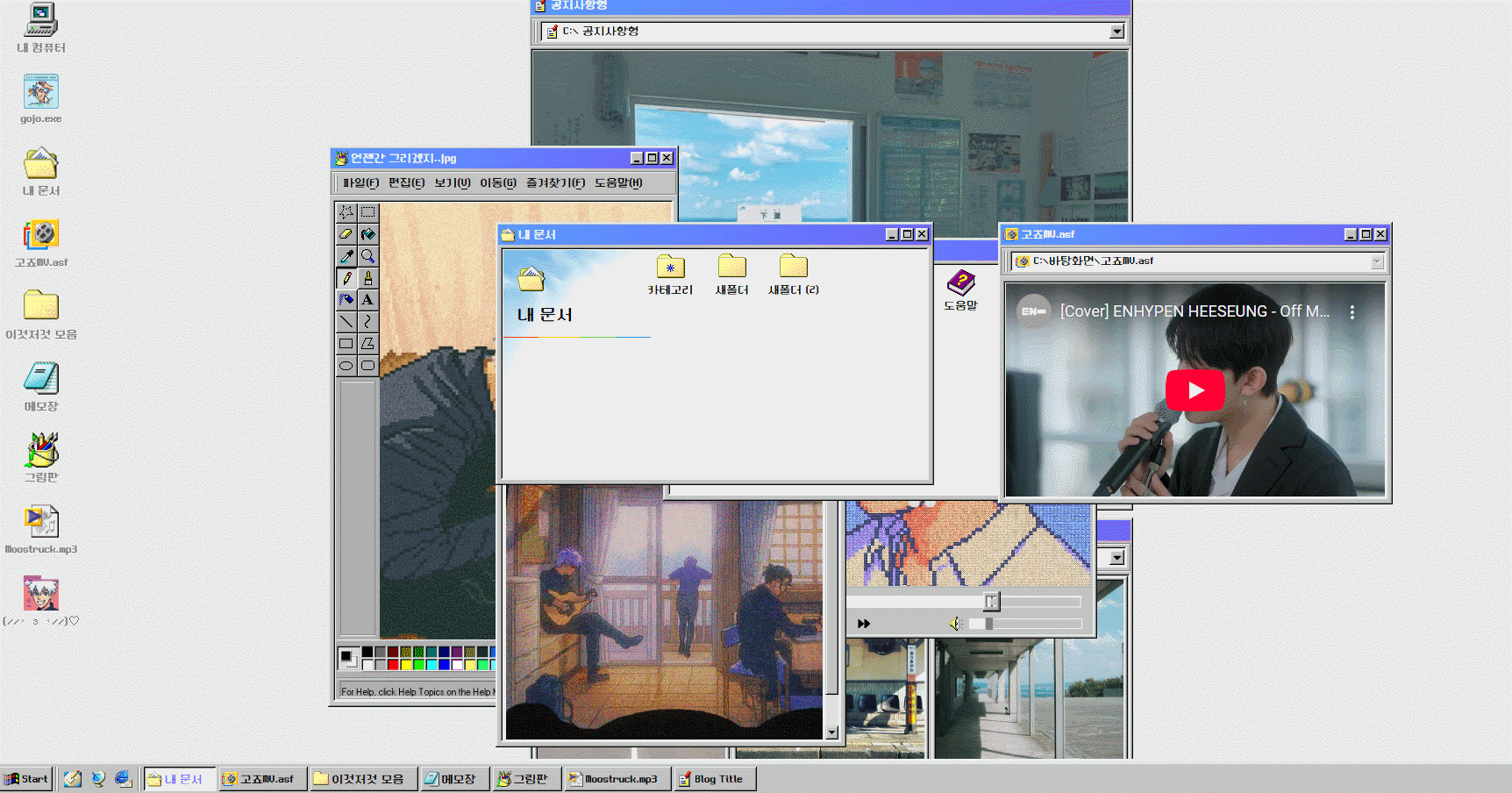Click the volume slider handle

click(x=988, y=624)
